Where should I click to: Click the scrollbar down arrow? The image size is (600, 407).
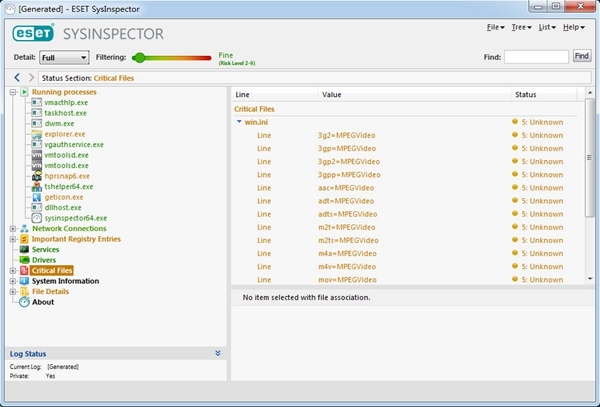click(590, 279)
